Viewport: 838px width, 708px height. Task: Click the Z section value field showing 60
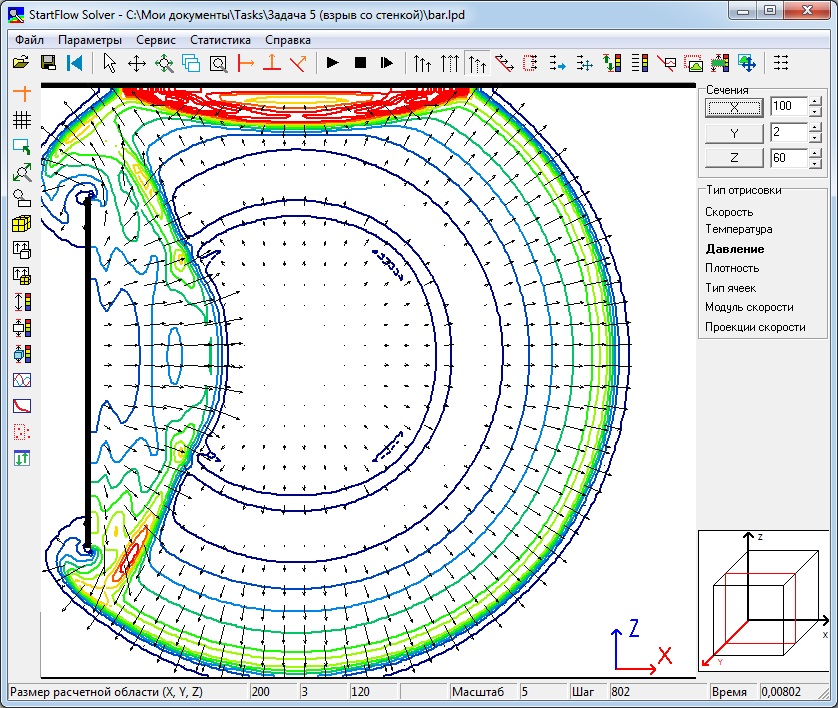[x=789, y=158]
